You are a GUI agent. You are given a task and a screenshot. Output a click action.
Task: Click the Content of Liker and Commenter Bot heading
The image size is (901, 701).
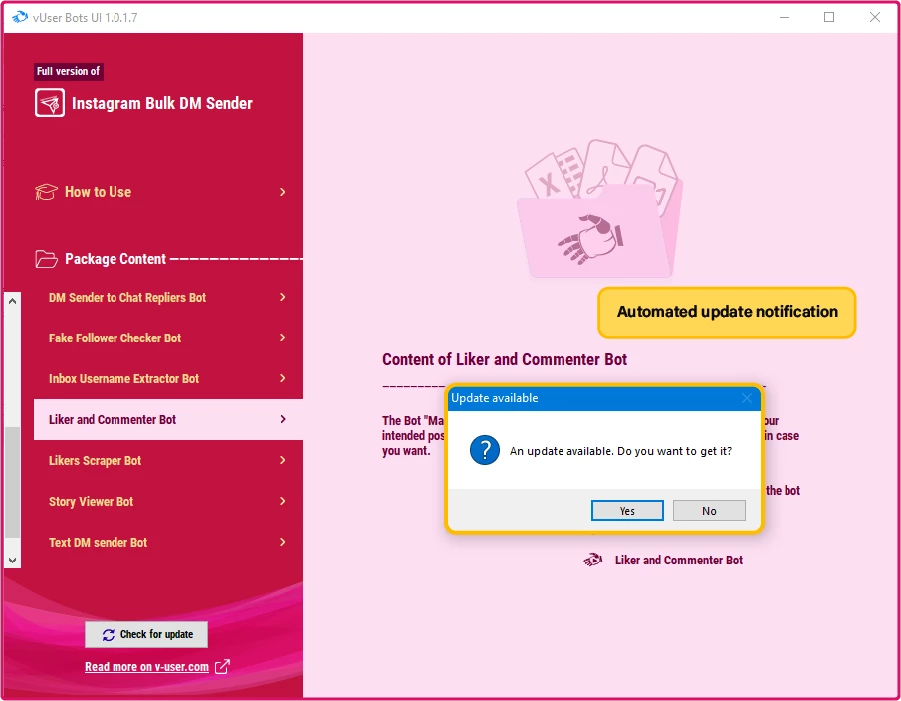505,360
